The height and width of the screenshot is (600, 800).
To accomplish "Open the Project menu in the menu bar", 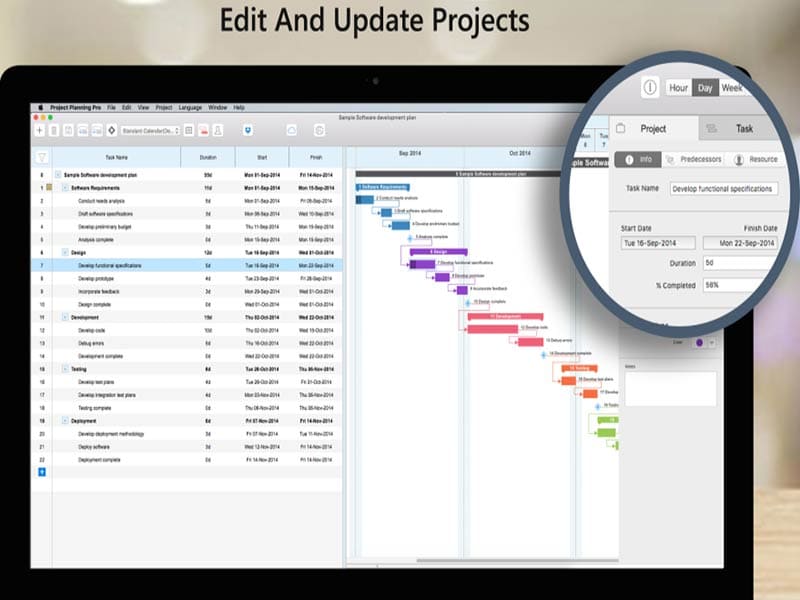I will (x=164, y=105).
